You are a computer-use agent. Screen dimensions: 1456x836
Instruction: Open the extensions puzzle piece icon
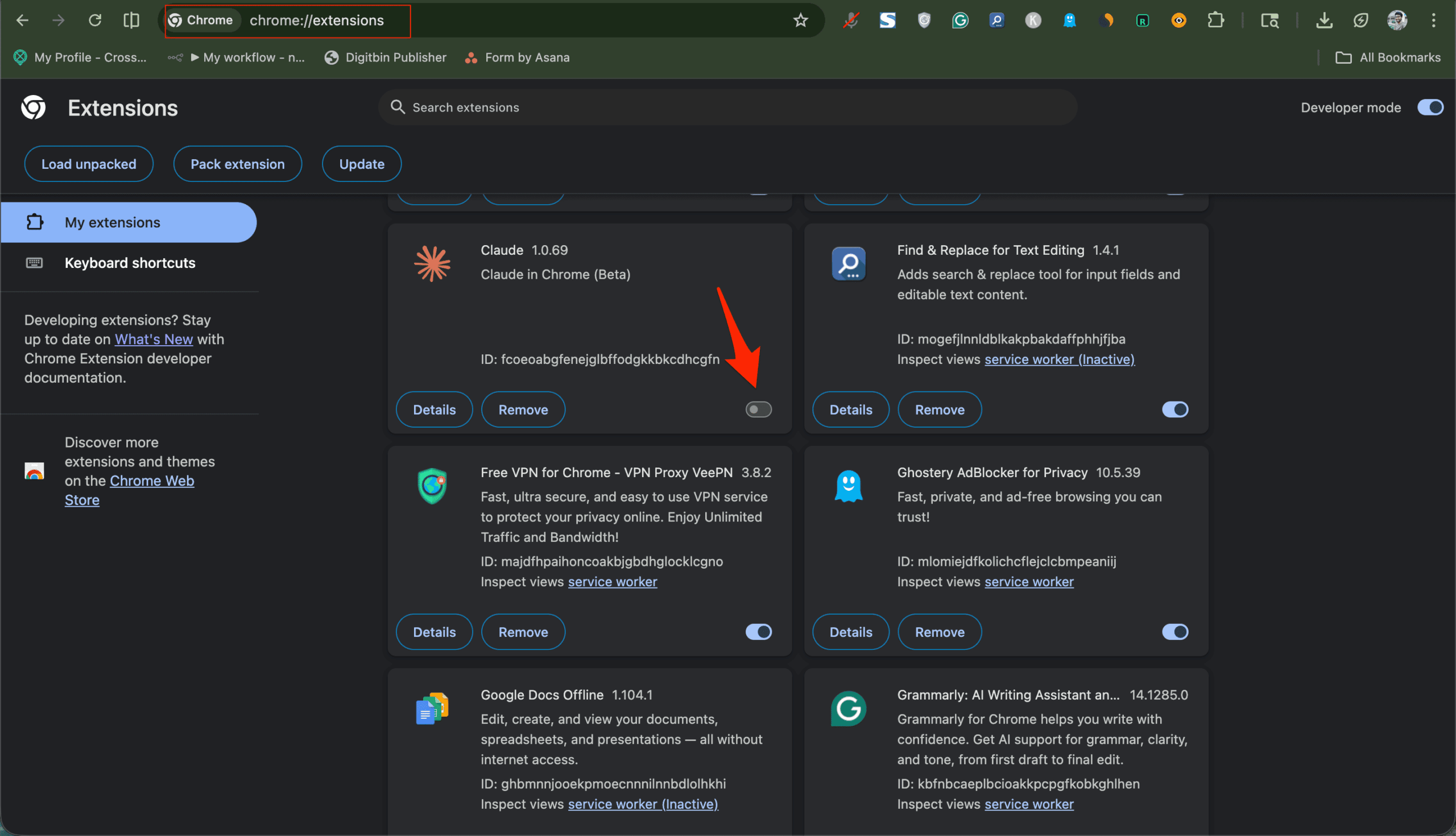pos(1216,20)
